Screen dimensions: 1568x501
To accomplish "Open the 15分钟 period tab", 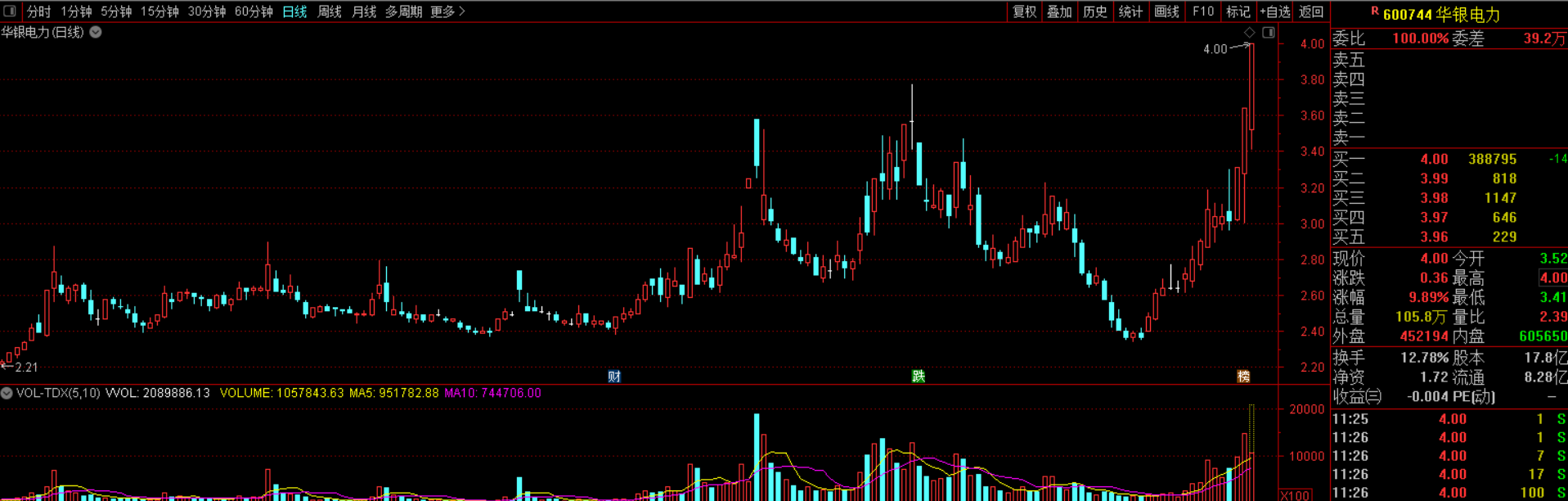I will coord(159,11).
